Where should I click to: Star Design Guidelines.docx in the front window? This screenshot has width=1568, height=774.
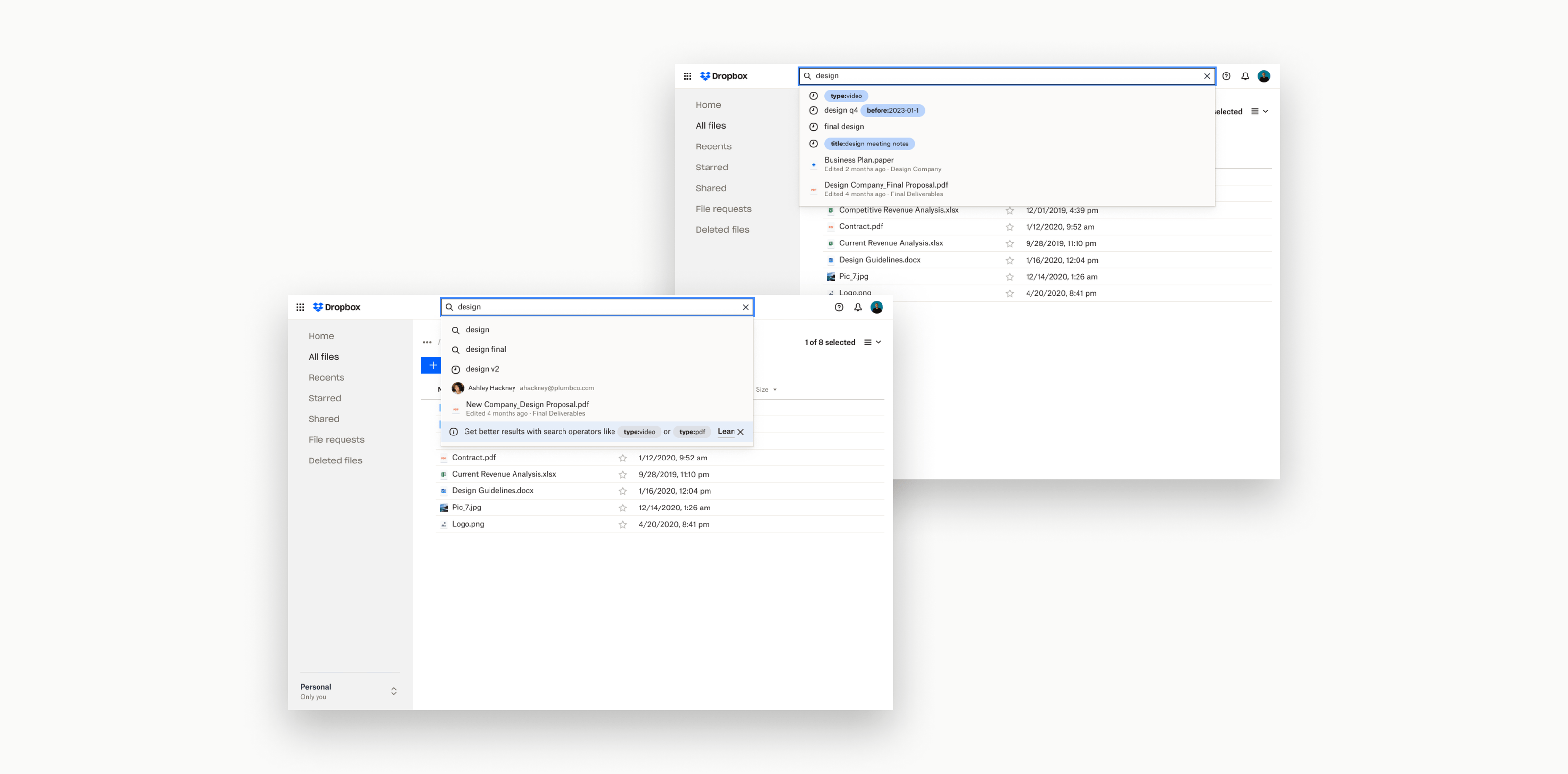623,491
